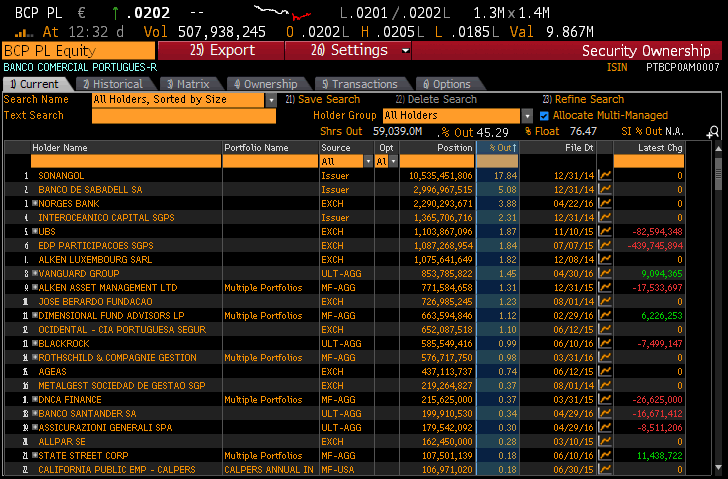Open history chart icon for AGEAS row
This screenshot has width=728, height=479.
click(x=604, y=371)
